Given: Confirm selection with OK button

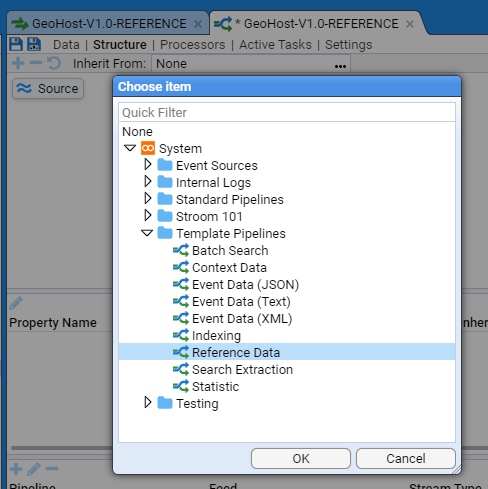Looking at the screenshot, I should [301, 458].
